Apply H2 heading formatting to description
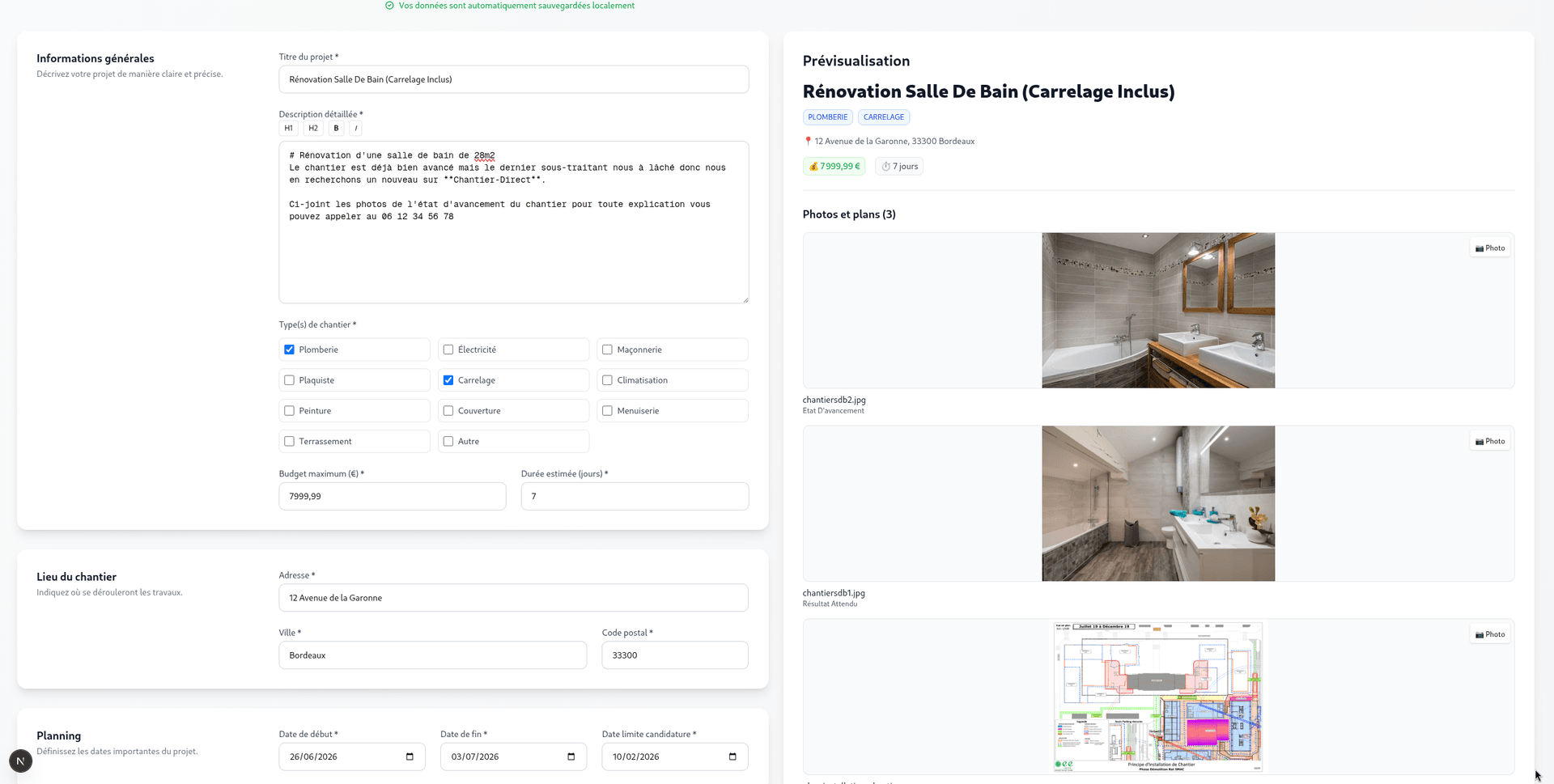Image resolution: width=1554 pixels, height=784 pixels. 313,128
